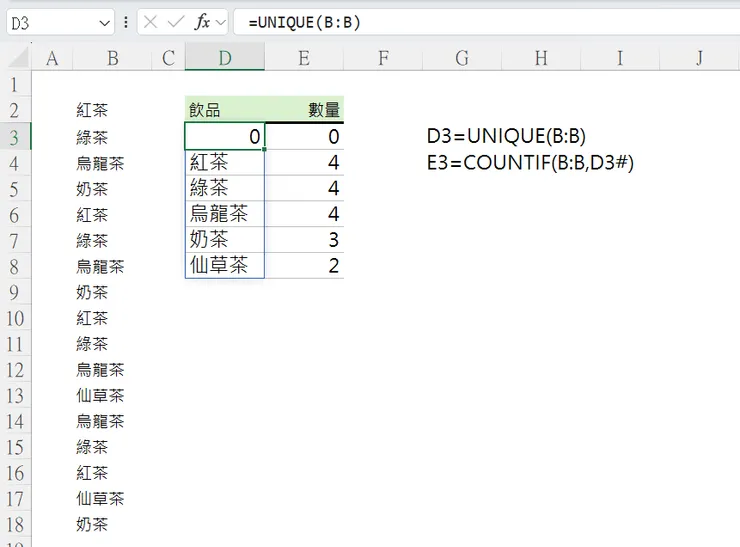The image size is (740, 547).
Task: Select cell D8 with 仙草茶
Action: point(225,266)
